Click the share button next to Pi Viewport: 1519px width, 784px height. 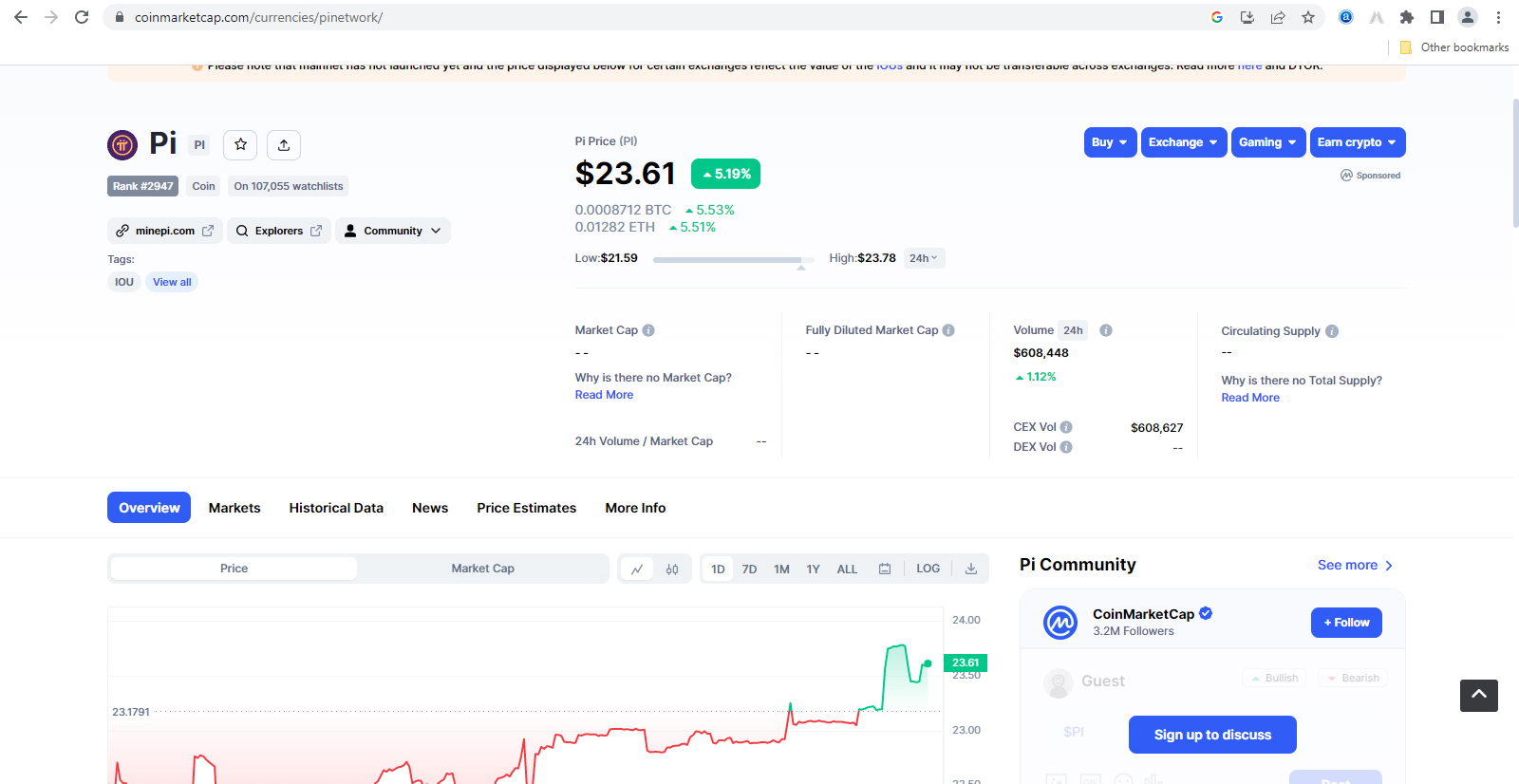coord(284,144)
